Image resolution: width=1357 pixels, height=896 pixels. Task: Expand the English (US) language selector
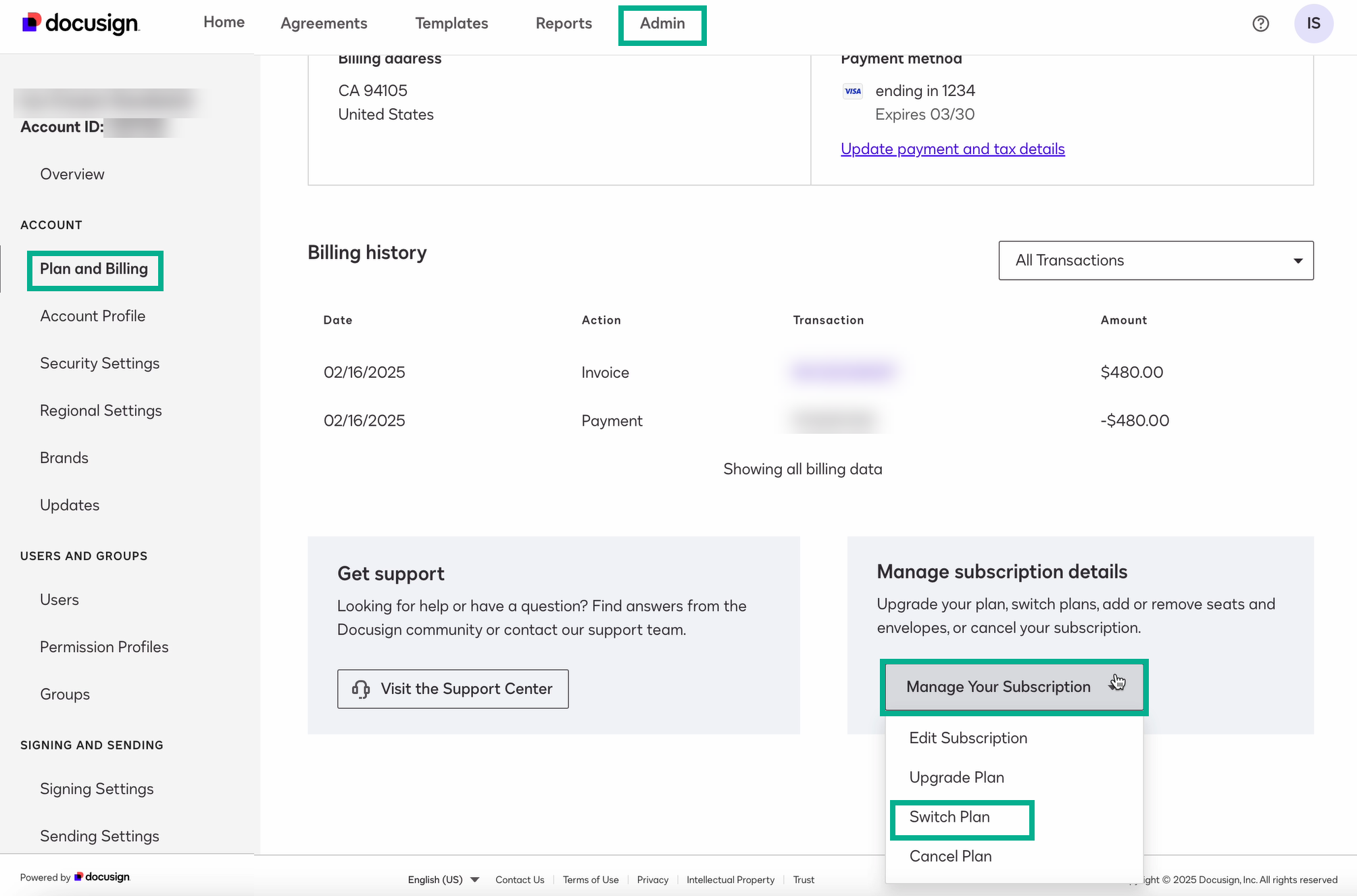click(x=443, y=879)
